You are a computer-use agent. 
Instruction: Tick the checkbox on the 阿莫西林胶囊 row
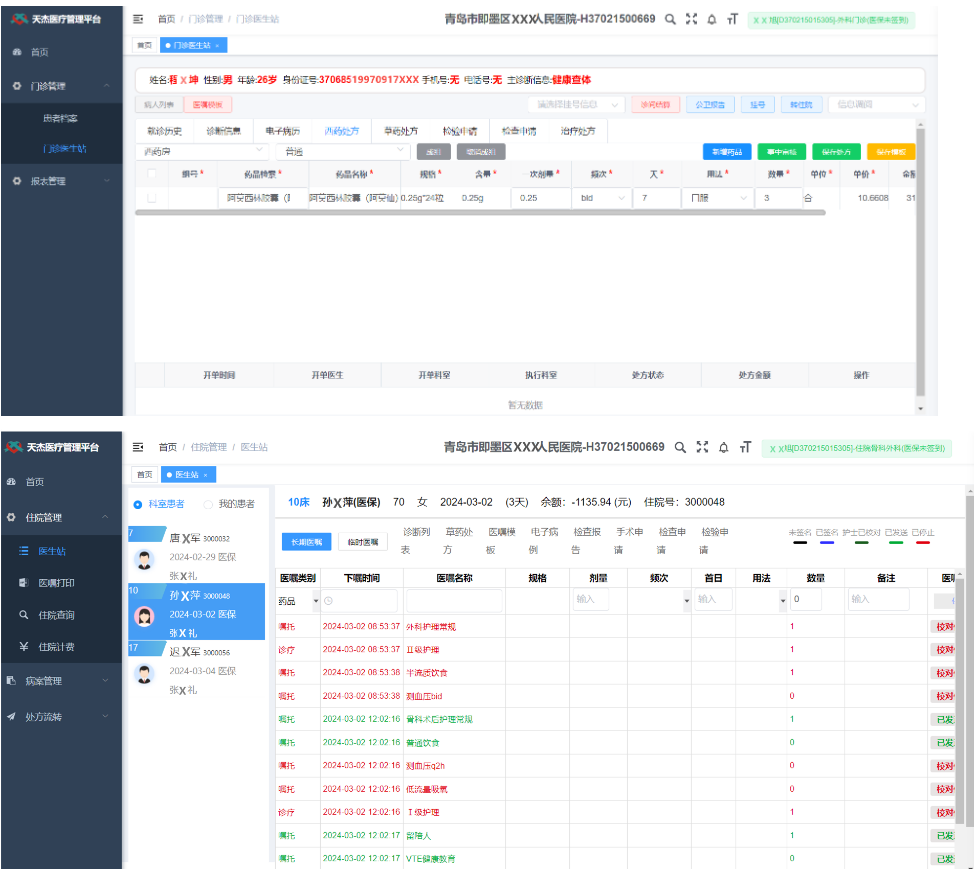click(x=152, y=198)
